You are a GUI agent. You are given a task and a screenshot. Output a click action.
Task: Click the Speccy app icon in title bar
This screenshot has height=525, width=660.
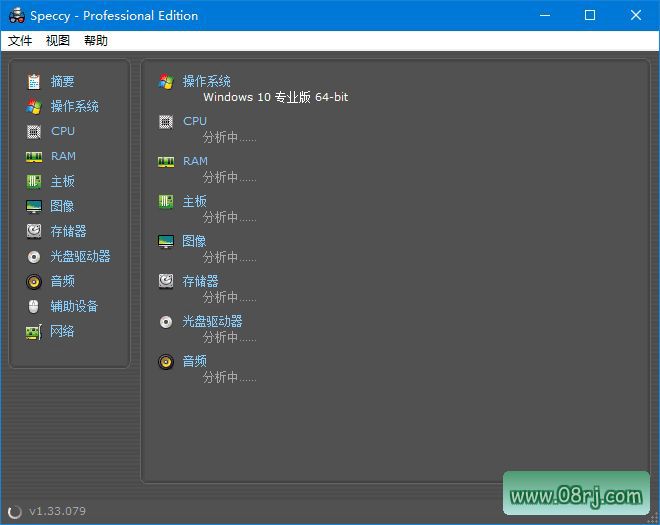pos(17,16)
